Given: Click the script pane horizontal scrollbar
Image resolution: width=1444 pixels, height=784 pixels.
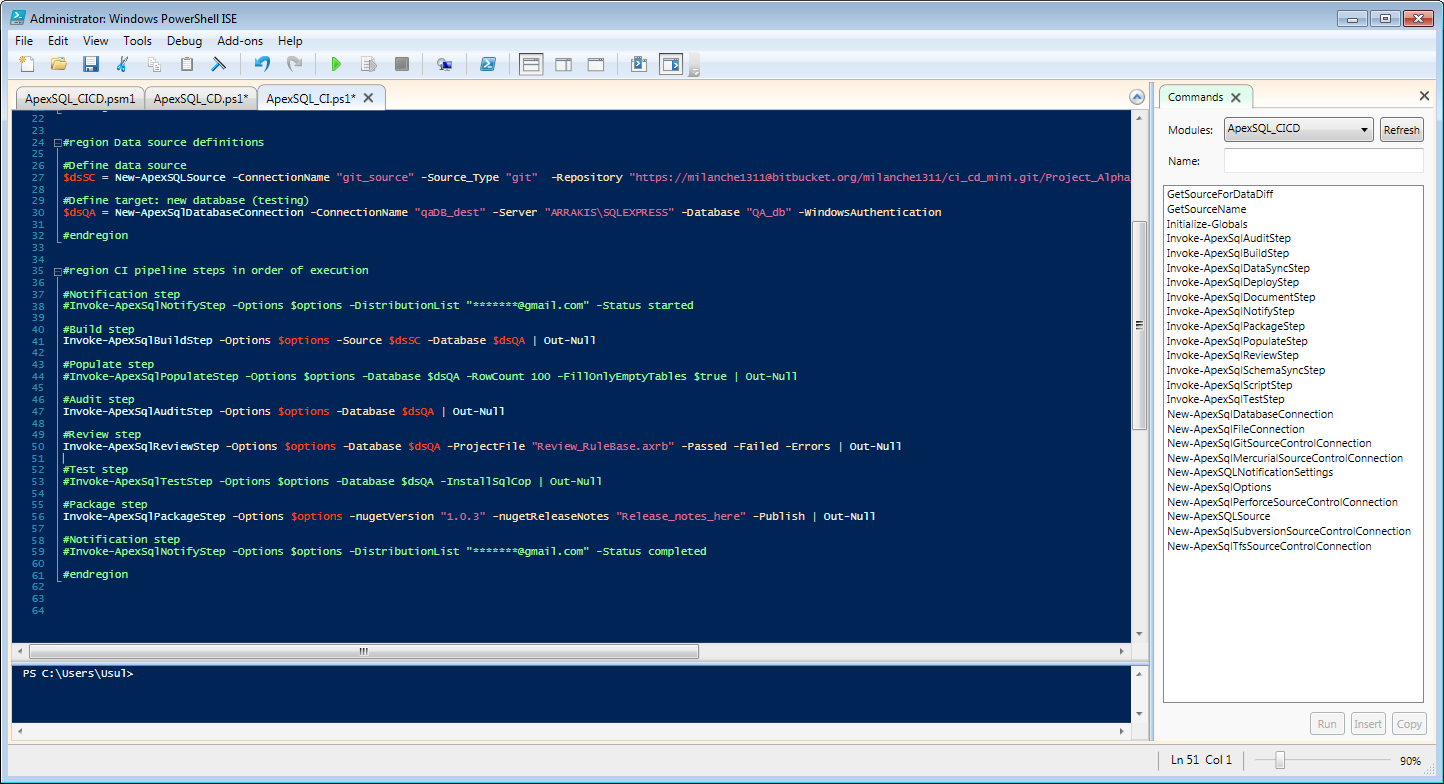Looking at the screenshot, I should point(363,651).
